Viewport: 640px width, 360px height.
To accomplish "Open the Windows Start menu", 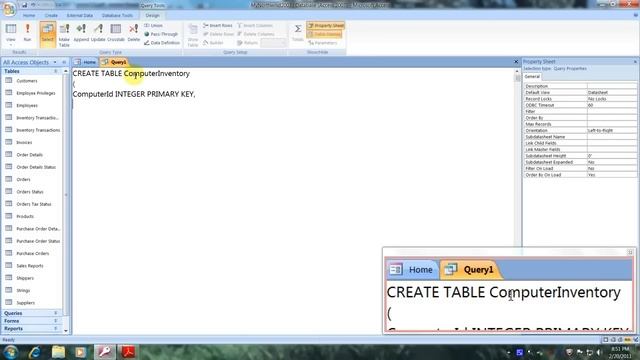I will tap(11, 352).
